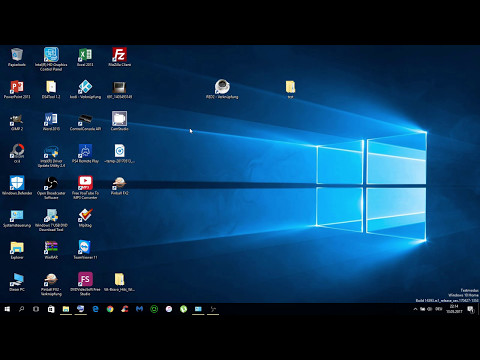The image size is (480, 360).
Task: Open the green circle app on taskbar
Action: [x=154, y=309]
